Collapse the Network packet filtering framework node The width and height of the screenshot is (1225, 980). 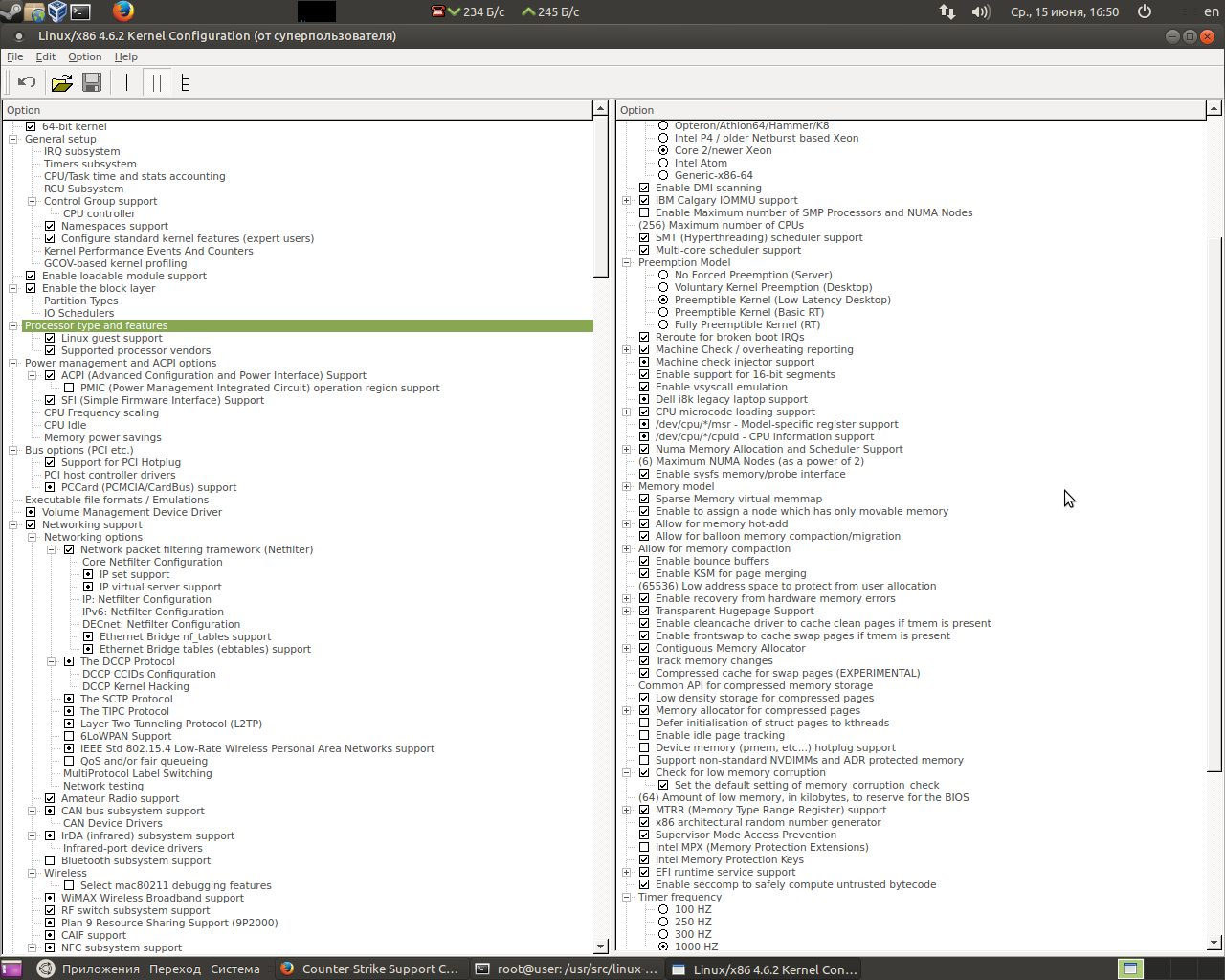(52, 549)
